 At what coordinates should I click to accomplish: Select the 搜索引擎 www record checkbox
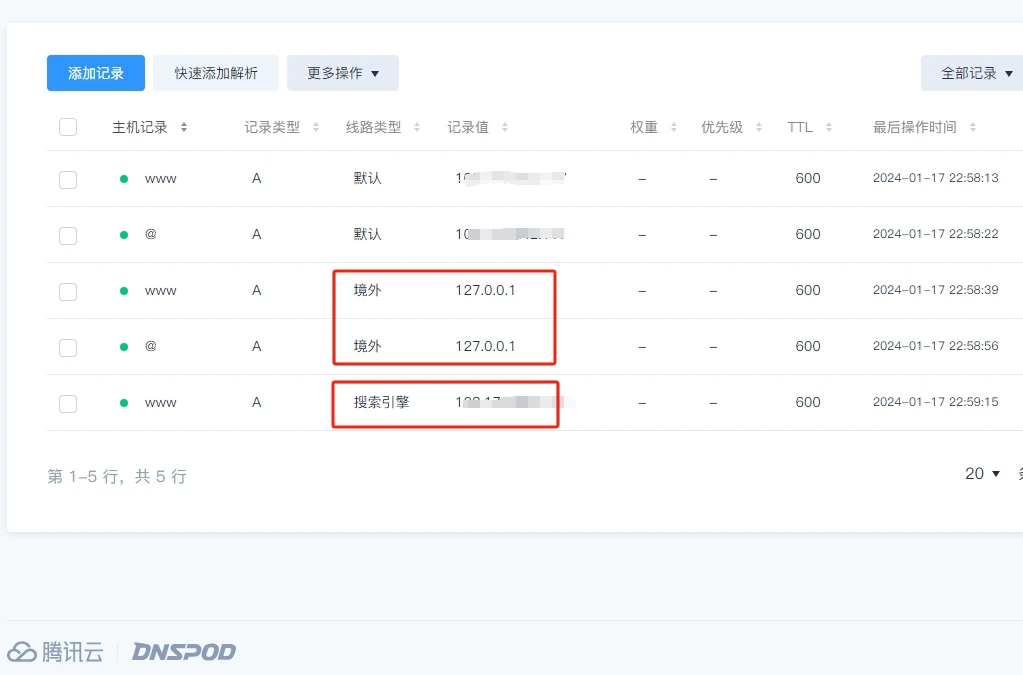coord(68,403)
